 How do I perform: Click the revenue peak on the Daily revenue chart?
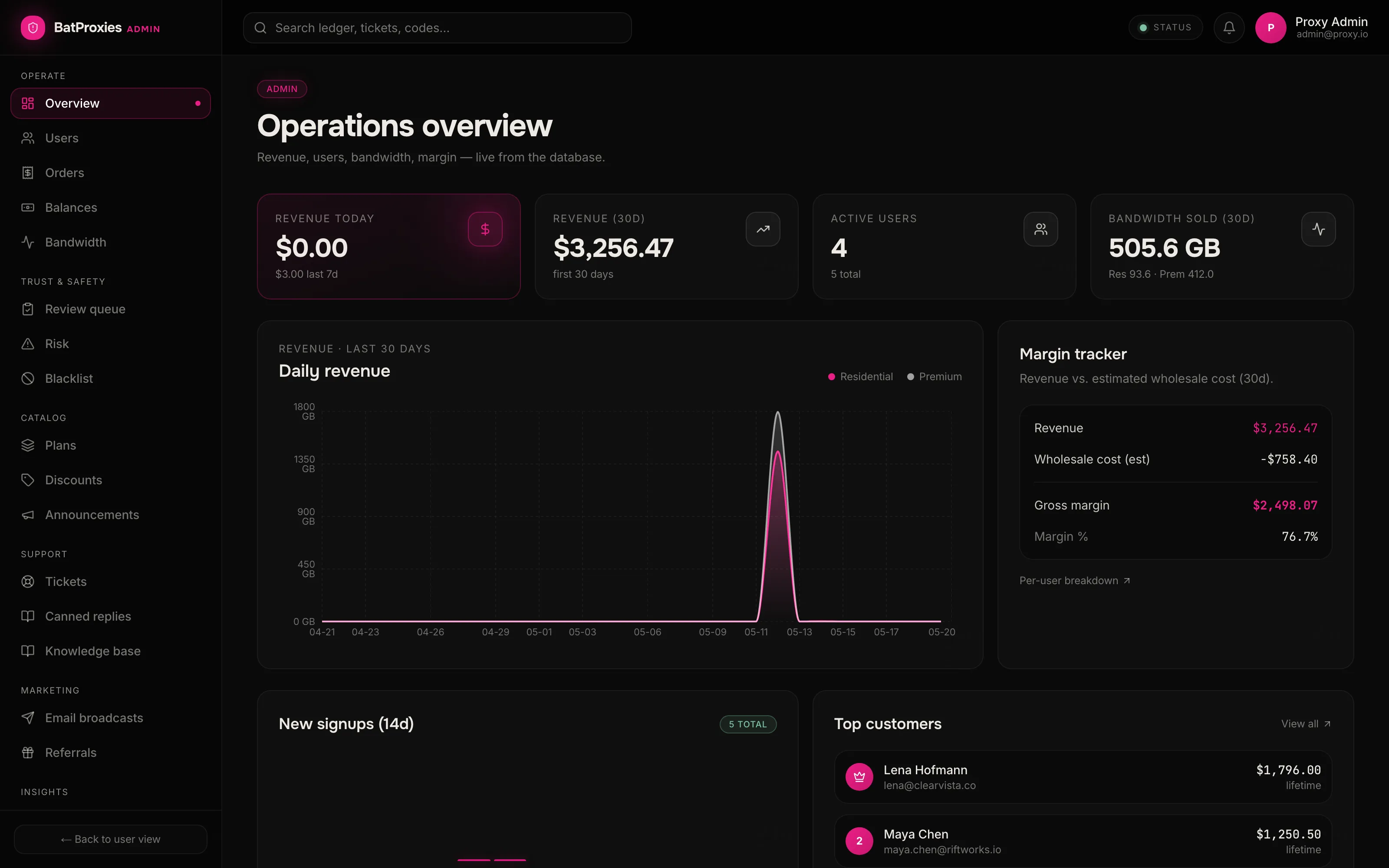click(778, 412)
